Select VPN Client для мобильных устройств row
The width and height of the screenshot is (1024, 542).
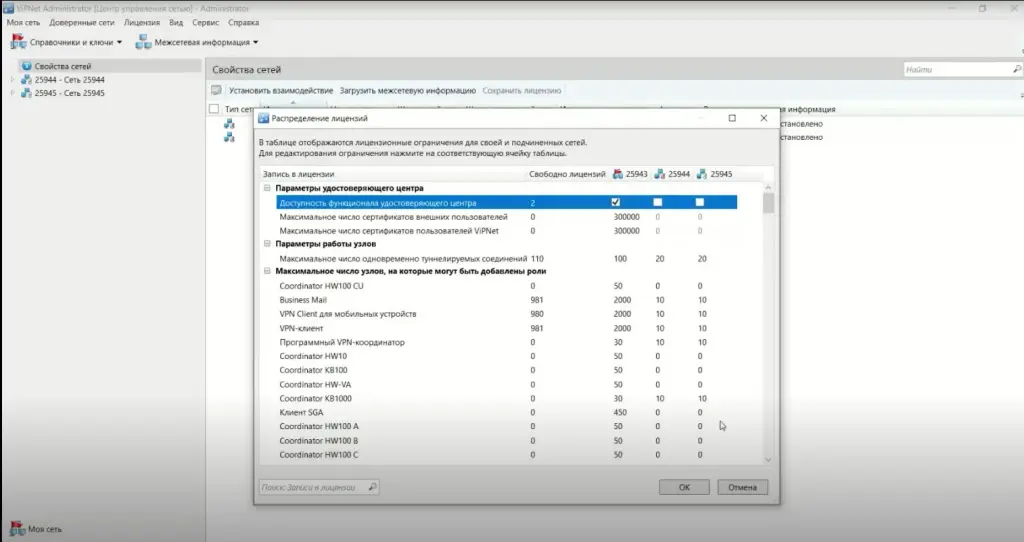click(506, 314)
